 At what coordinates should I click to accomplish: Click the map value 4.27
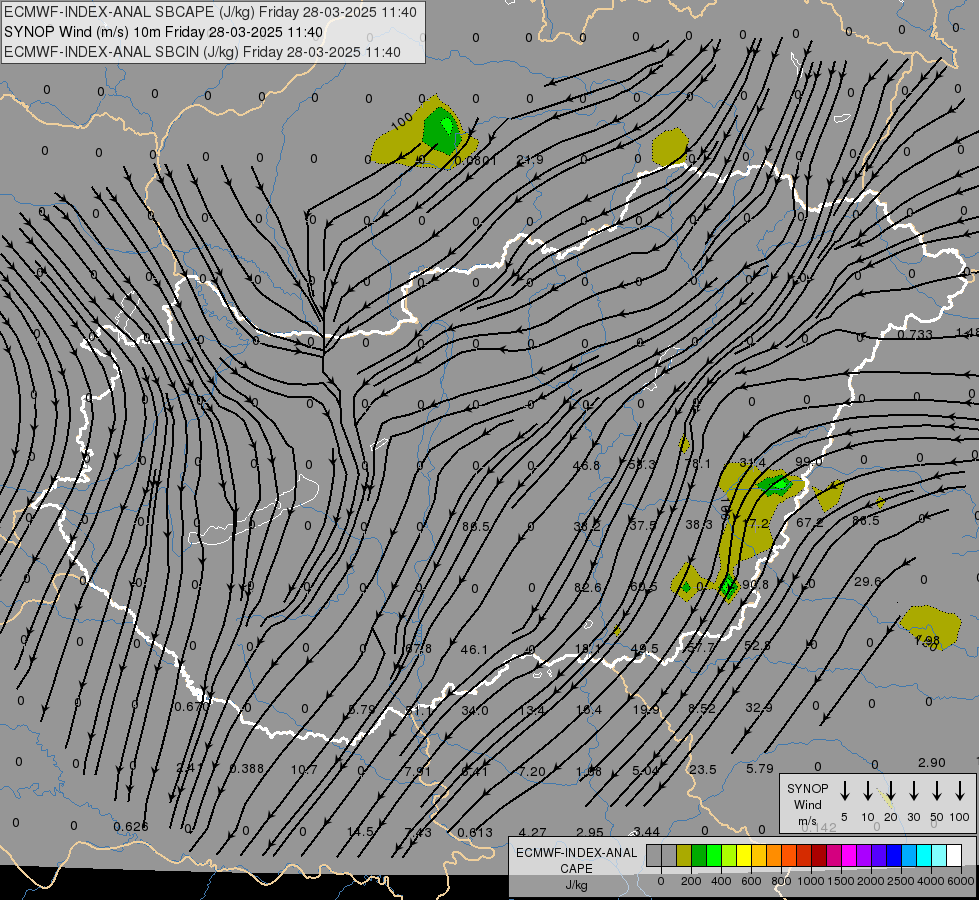click(532, 832)
